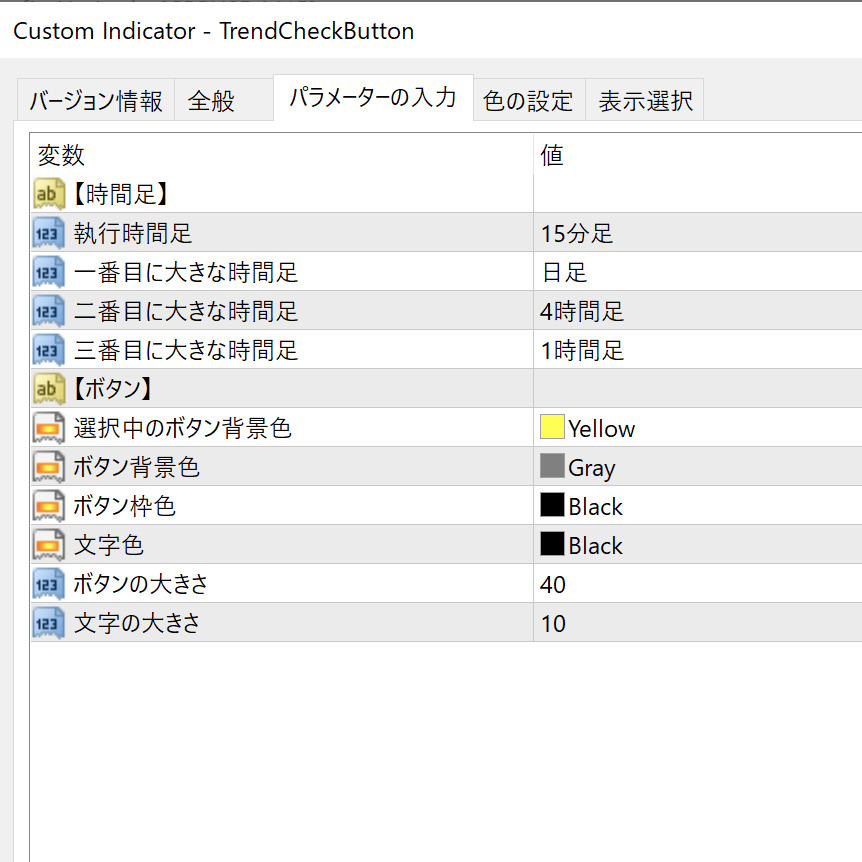Click the color icon beside 選択中のボタン背景色

tap(49, 428)
